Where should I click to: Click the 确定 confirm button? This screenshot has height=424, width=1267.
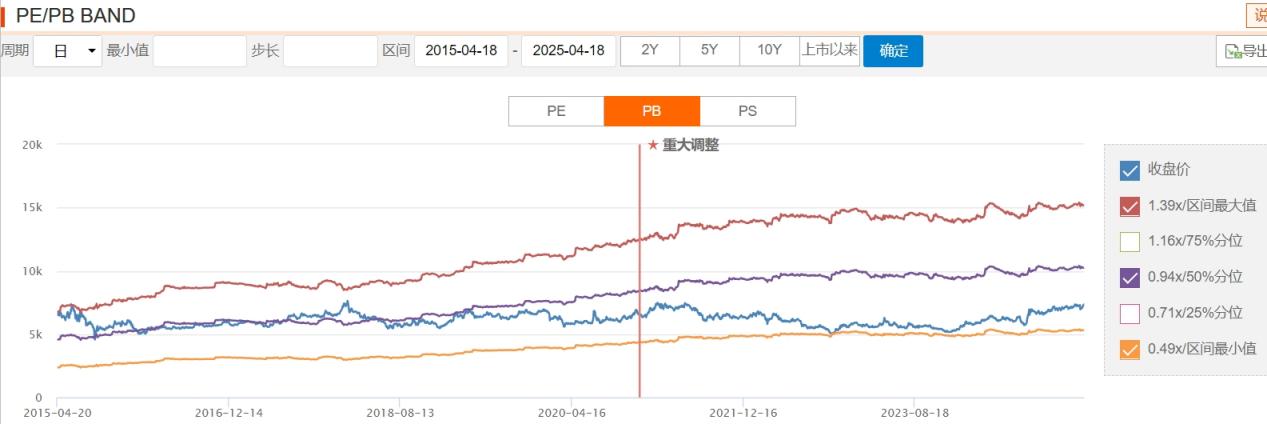pos(893,51)
